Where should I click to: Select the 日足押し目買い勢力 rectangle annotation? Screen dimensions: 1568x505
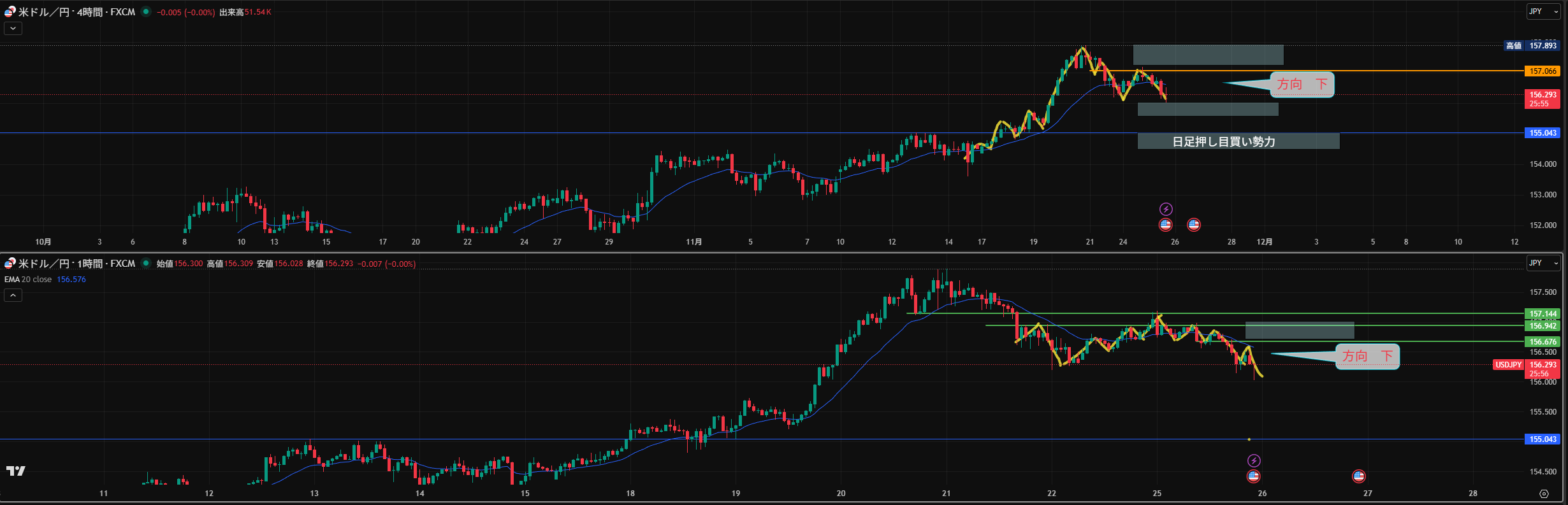pyautogui.click(x=1238, y=141)
